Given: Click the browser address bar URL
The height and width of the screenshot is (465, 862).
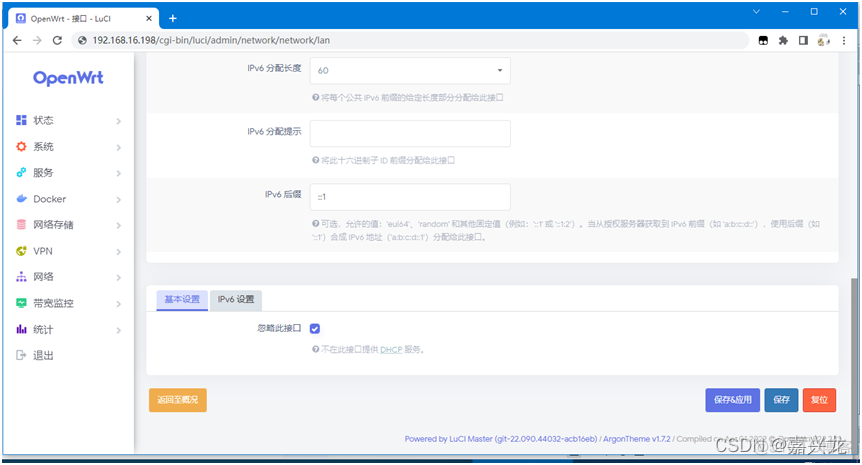Looking at the screenshot, I should [211, 40].
